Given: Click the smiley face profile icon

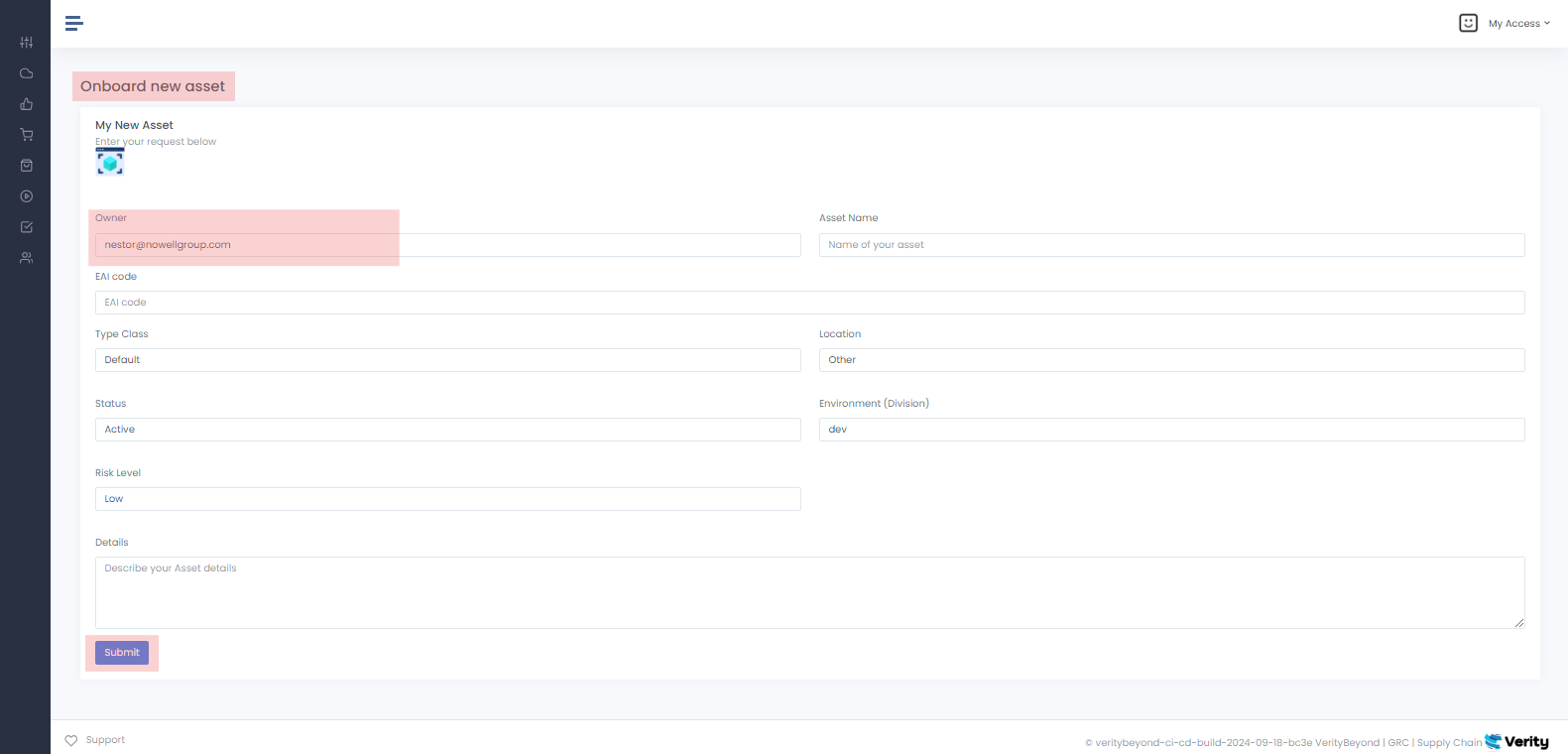Looking at the screenshot, I should 1468,23.
